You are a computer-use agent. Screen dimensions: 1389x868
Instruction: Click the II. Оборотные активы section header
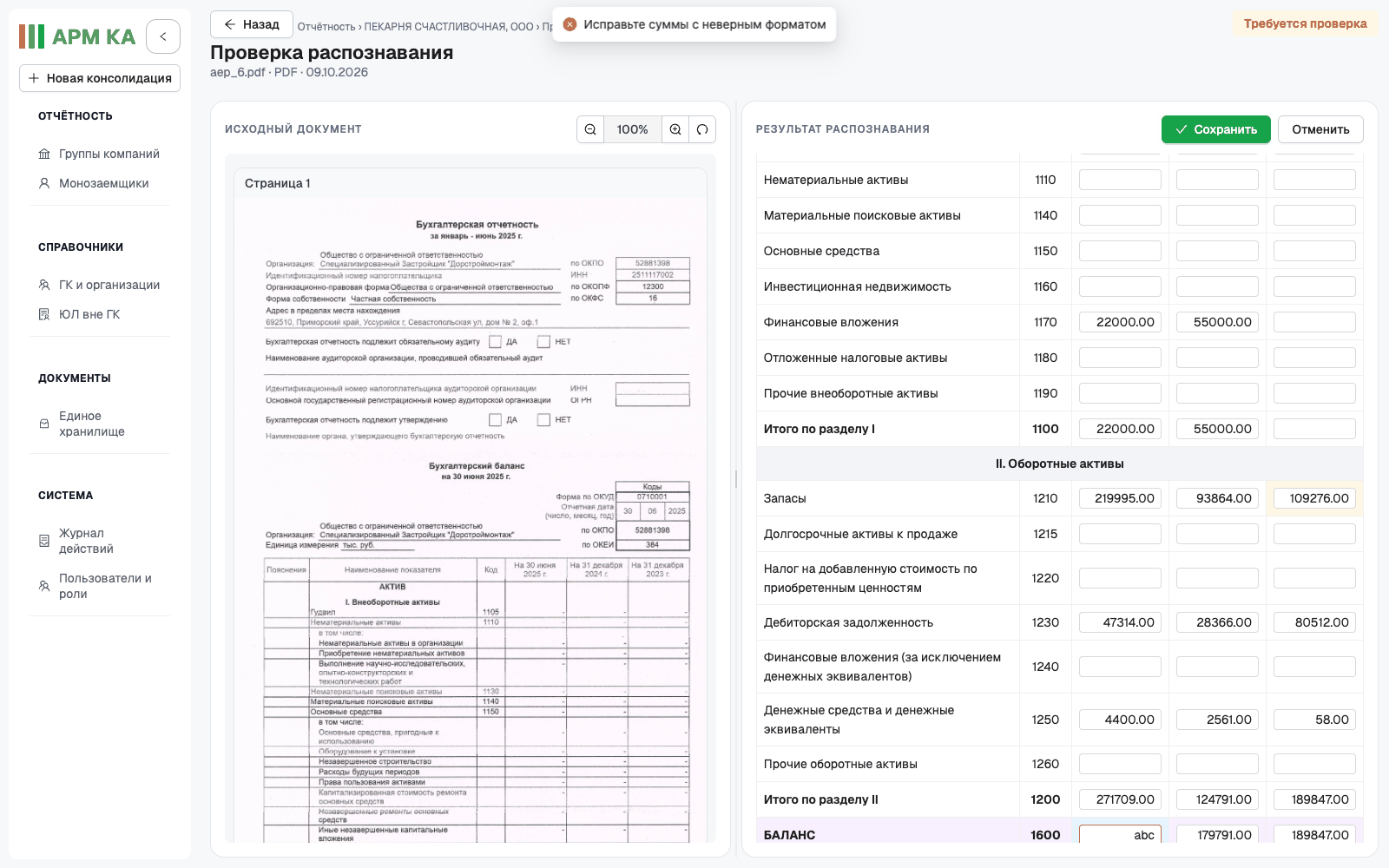1059,464
